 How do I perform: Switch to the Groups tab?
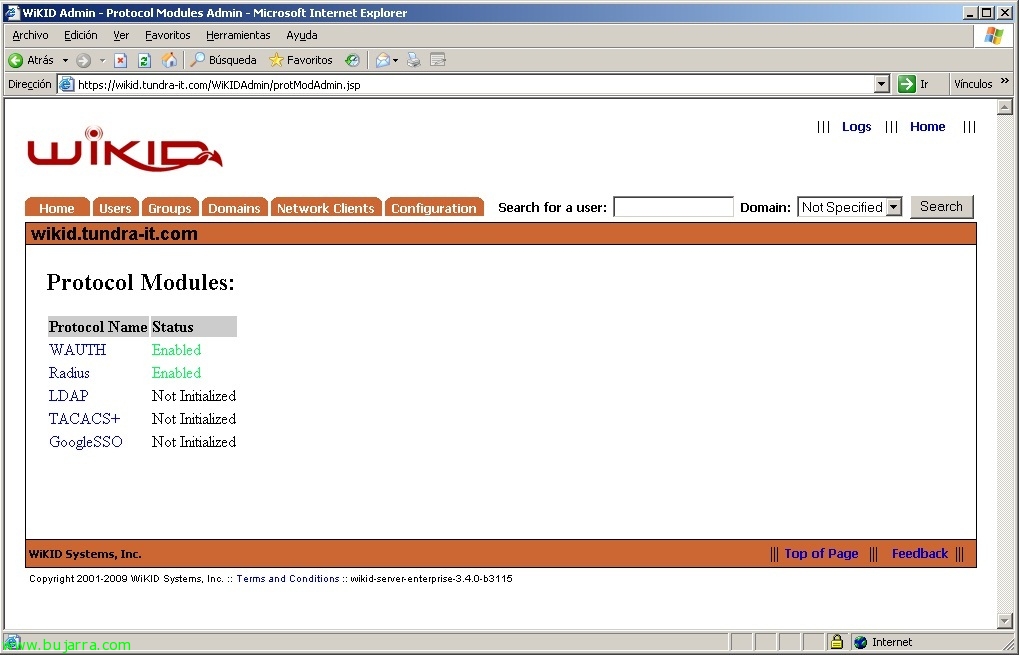point(170,207)
